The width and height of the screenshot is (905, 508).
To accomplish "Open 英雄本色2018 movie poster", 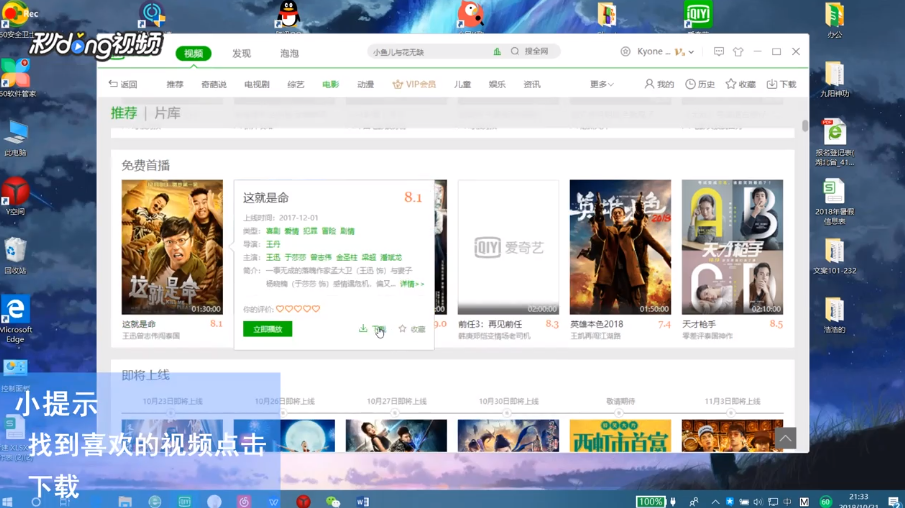I will click(x=620, y=247).
